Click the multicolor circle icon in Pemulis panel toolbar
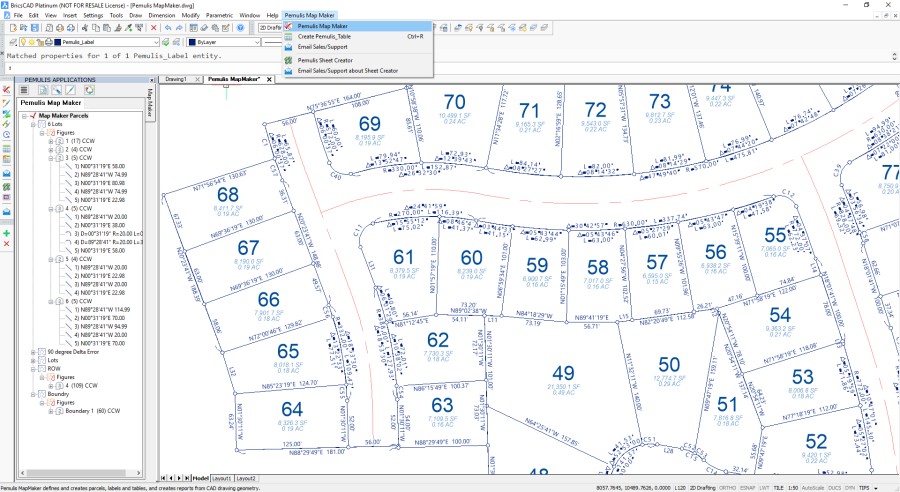 pyautogui.click(x=89, y=90)
